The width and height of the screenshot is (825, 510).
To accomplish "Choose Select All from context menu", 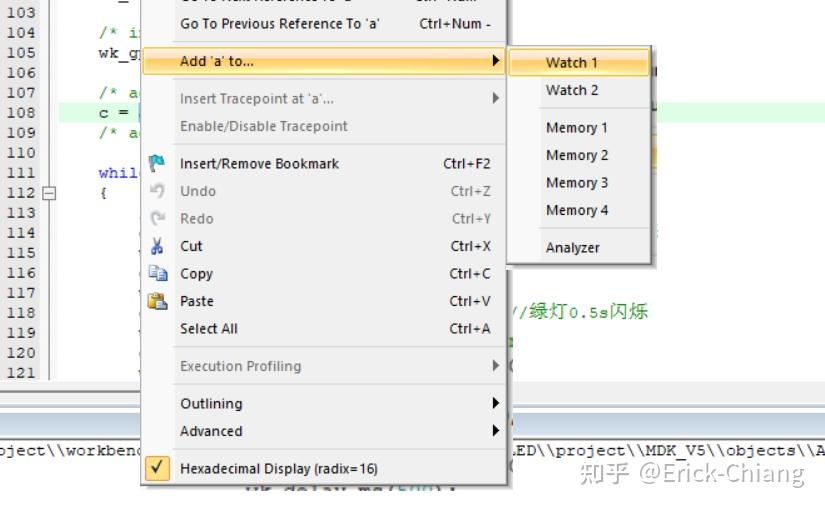I will (x=209, y=328).
